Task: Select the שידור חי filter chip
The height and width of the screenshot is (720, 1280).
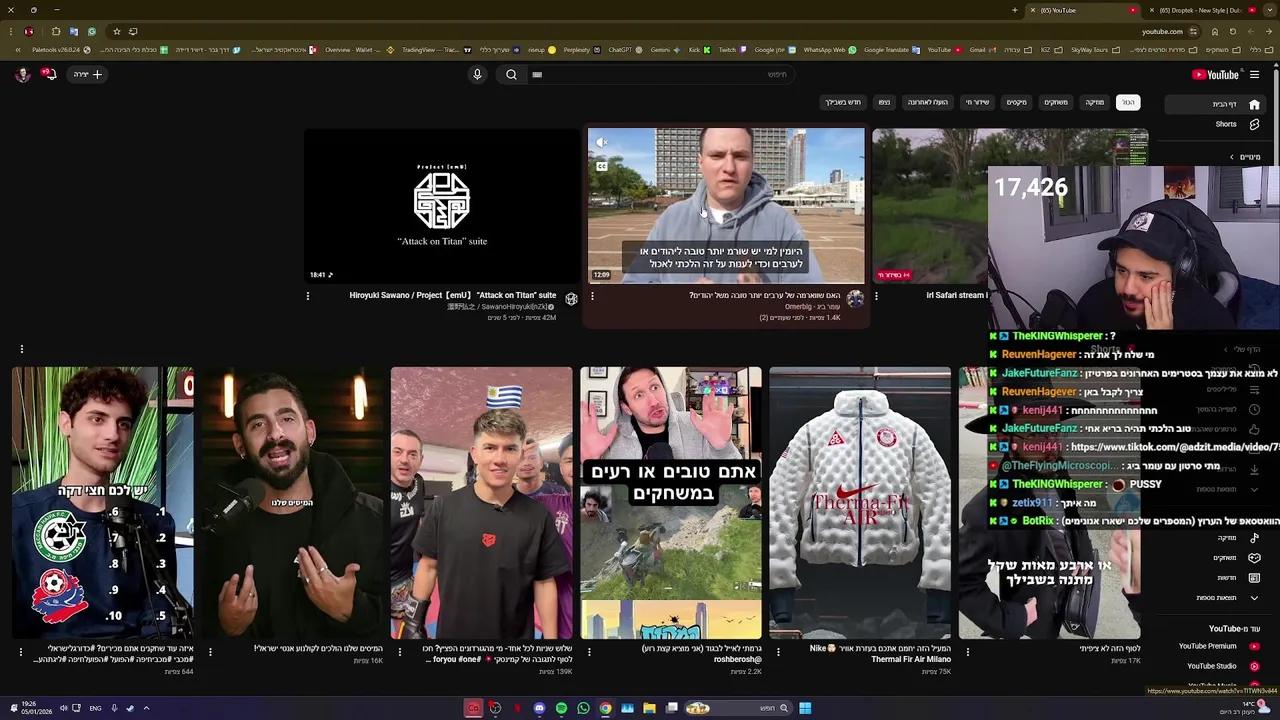Action: 977,102
